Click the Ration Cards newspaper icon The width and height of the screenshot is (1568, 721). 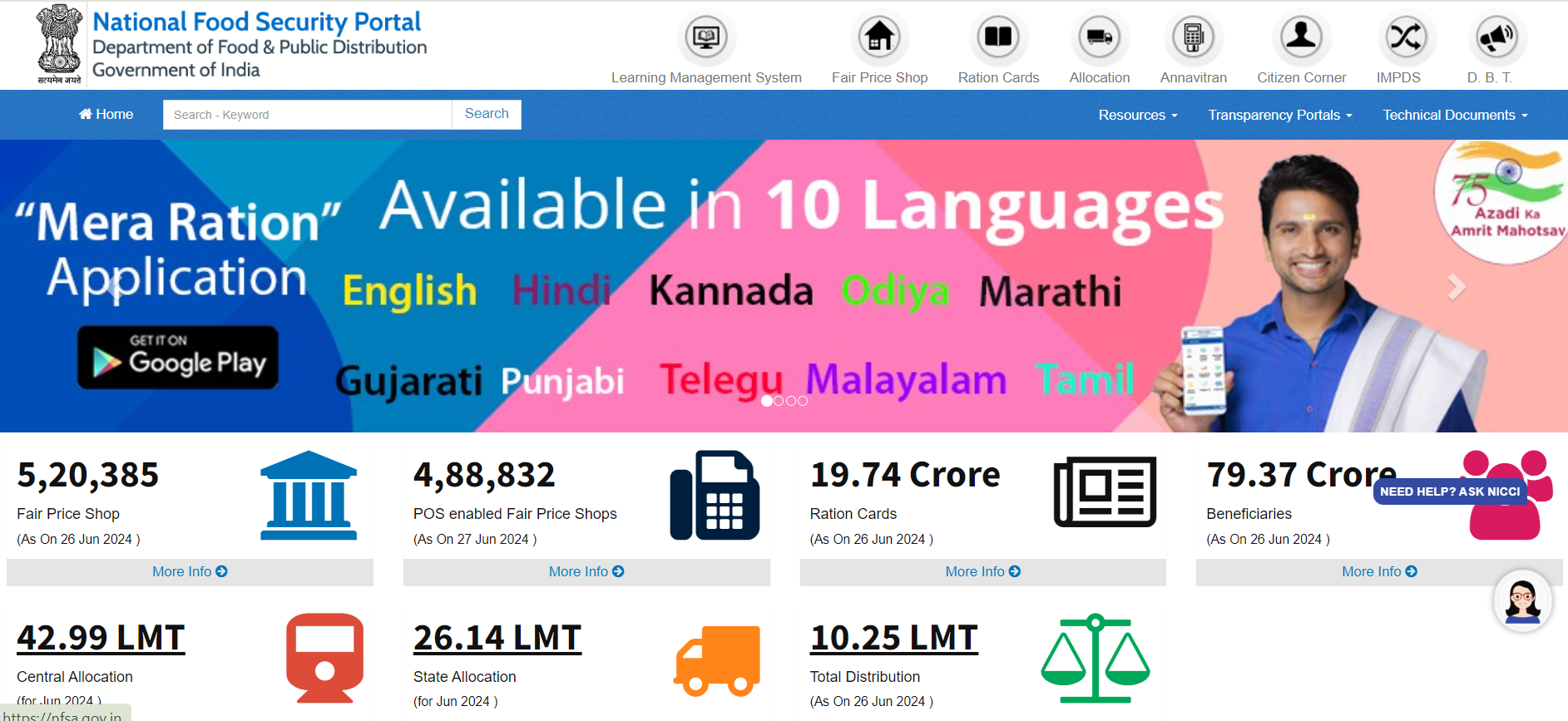(x=1105, y=491)
